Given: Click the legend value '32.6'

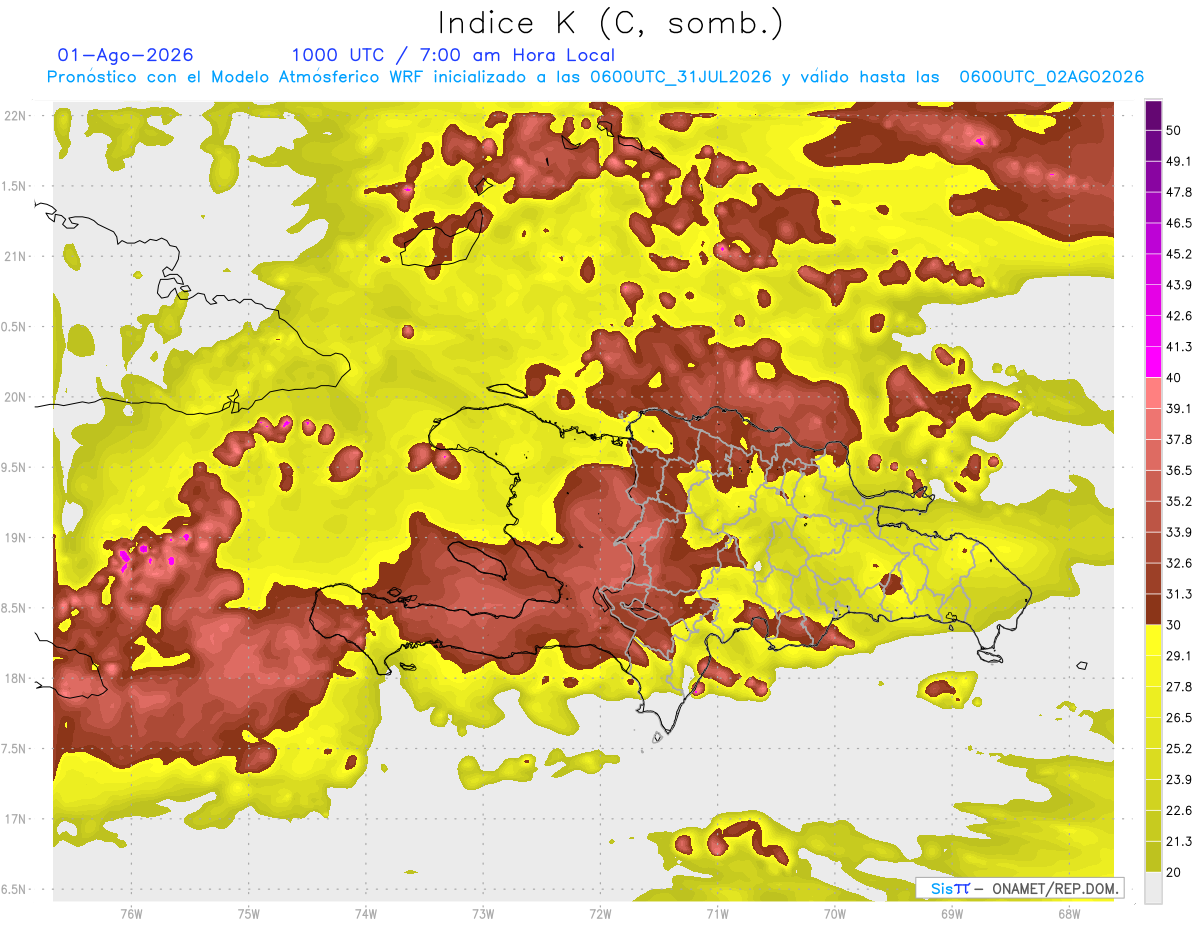Looking at the screenshot, I should tap(1178, 563).
